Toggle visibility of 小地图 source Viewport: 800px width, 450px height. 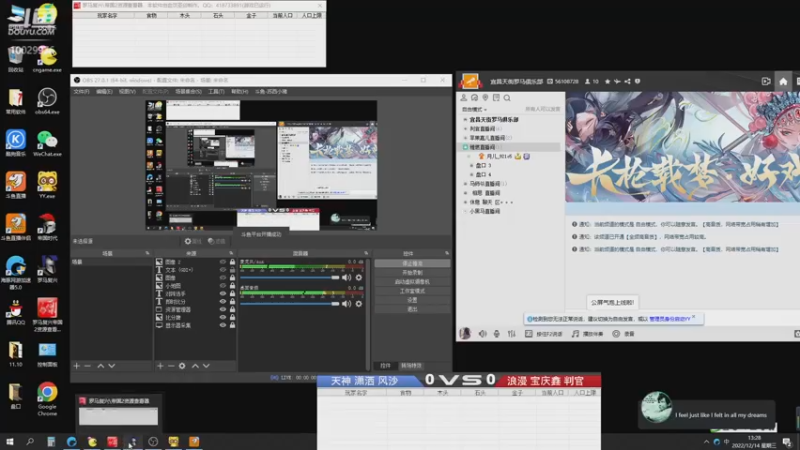(x=223, y=286)
